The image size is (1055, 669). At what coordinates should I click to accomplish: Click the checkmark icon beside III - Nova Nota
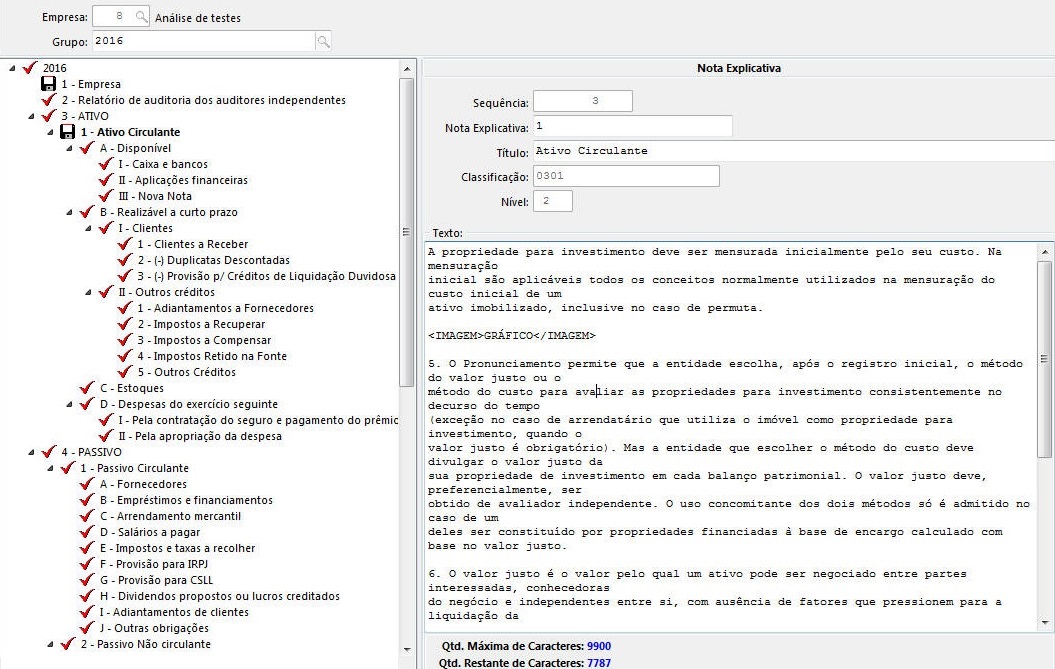click(x=106, y=196)
